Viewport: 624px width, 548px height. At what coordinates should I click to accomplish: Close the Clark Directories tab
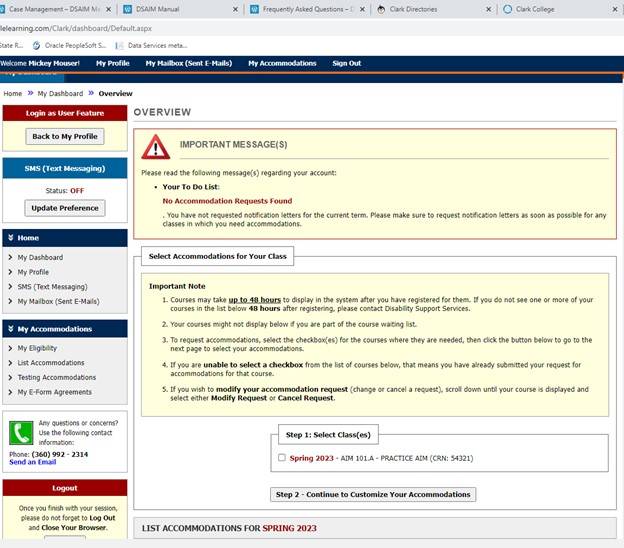(488, 9)
